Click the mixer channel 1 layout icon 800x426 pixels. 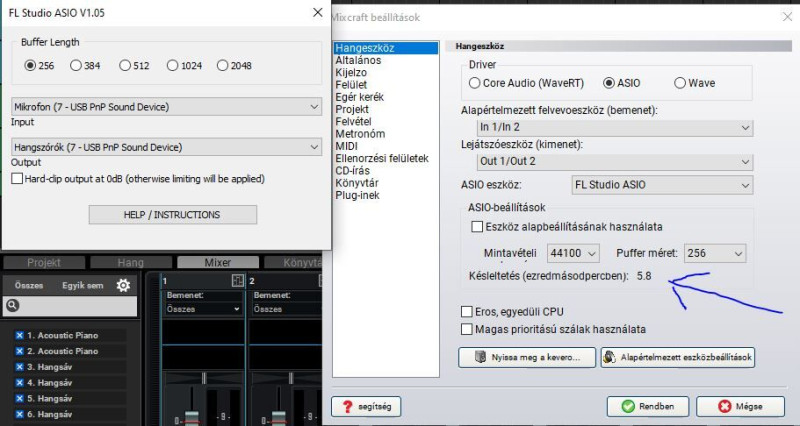click(238, 280)
